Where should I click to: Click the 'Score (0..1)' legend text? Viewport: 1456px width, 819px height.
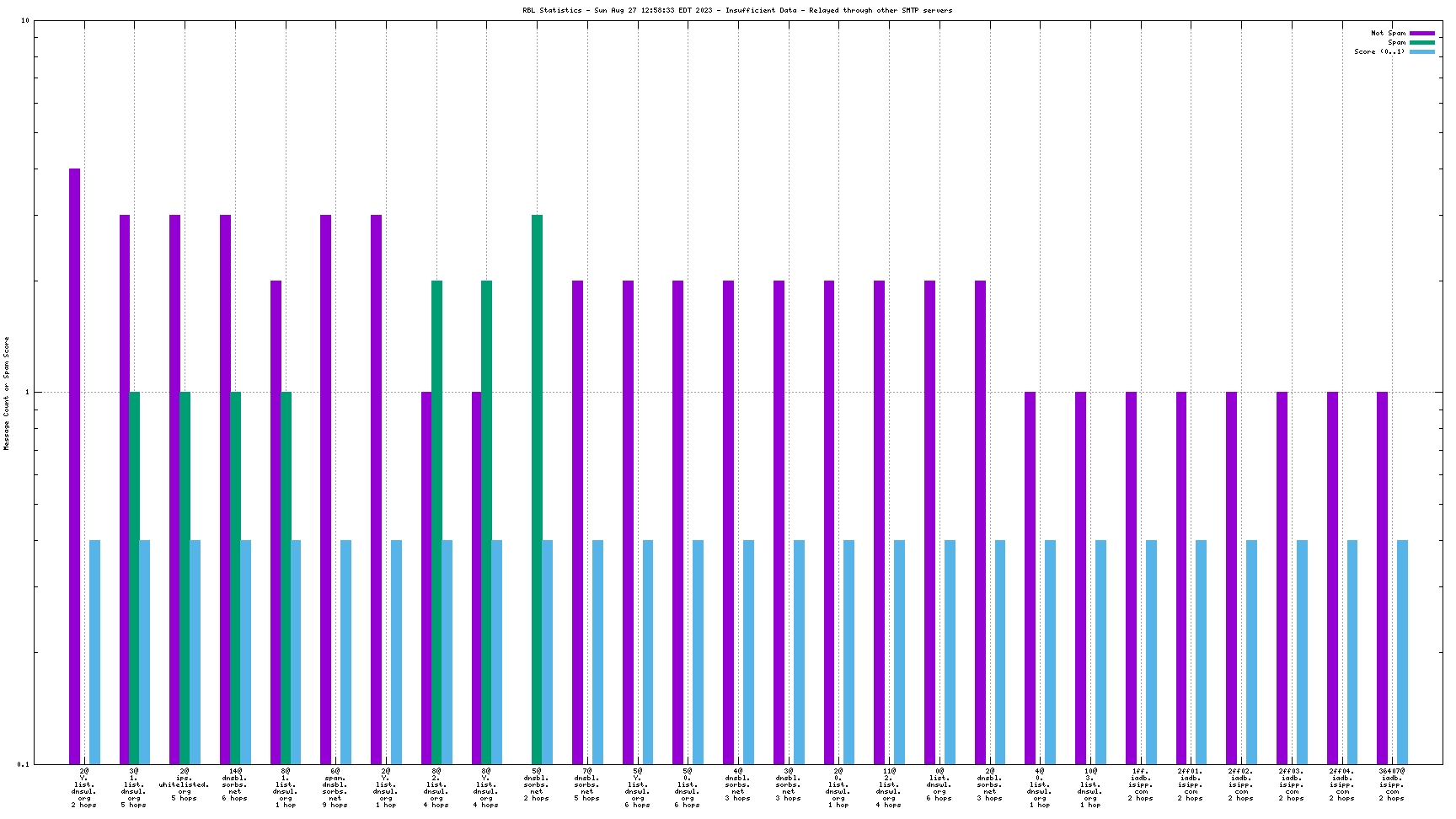[x=1379, y=51]
